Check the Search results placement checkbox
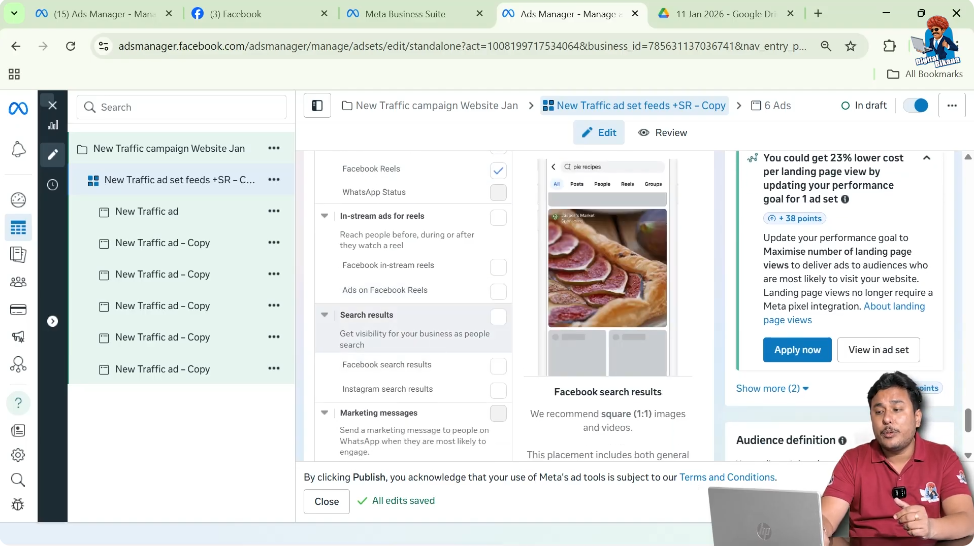 (498, 317)
